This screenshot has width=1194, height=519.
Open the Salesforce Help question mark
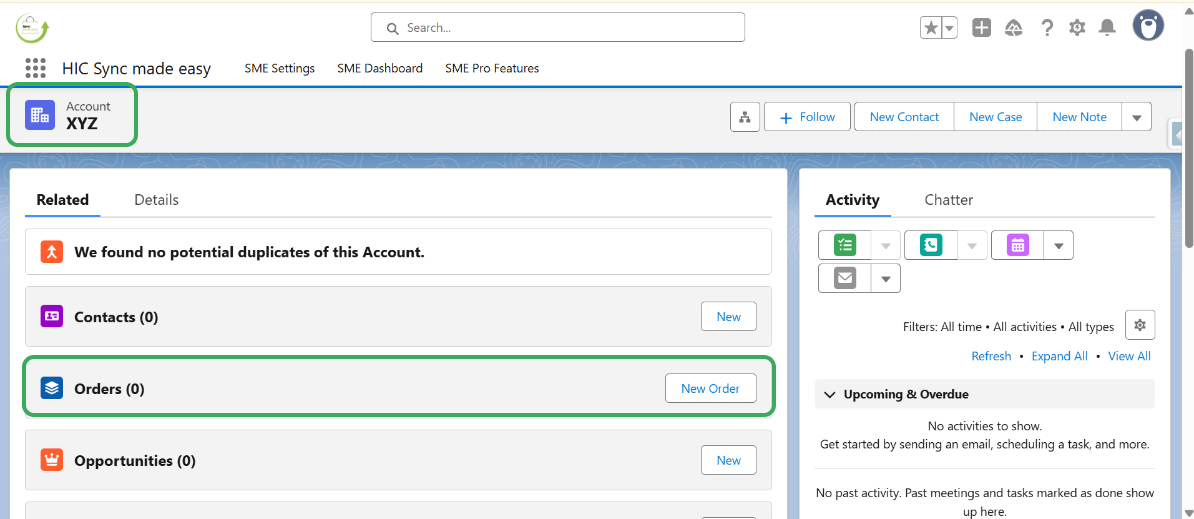1047,28
